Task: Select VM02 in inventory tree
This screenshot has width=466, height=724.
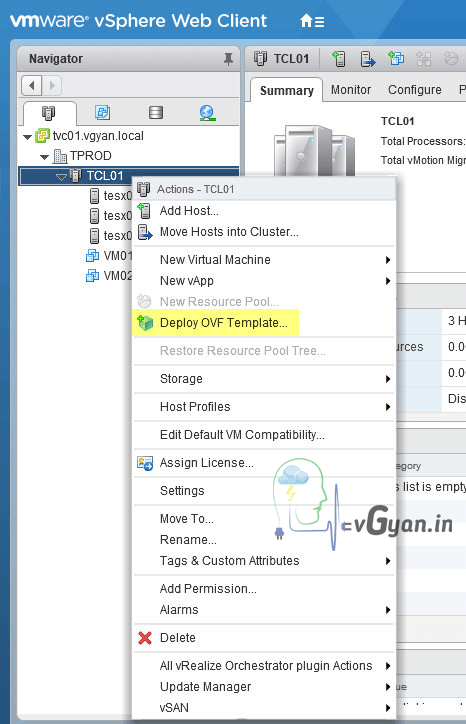Action: (x=118, y=276)
